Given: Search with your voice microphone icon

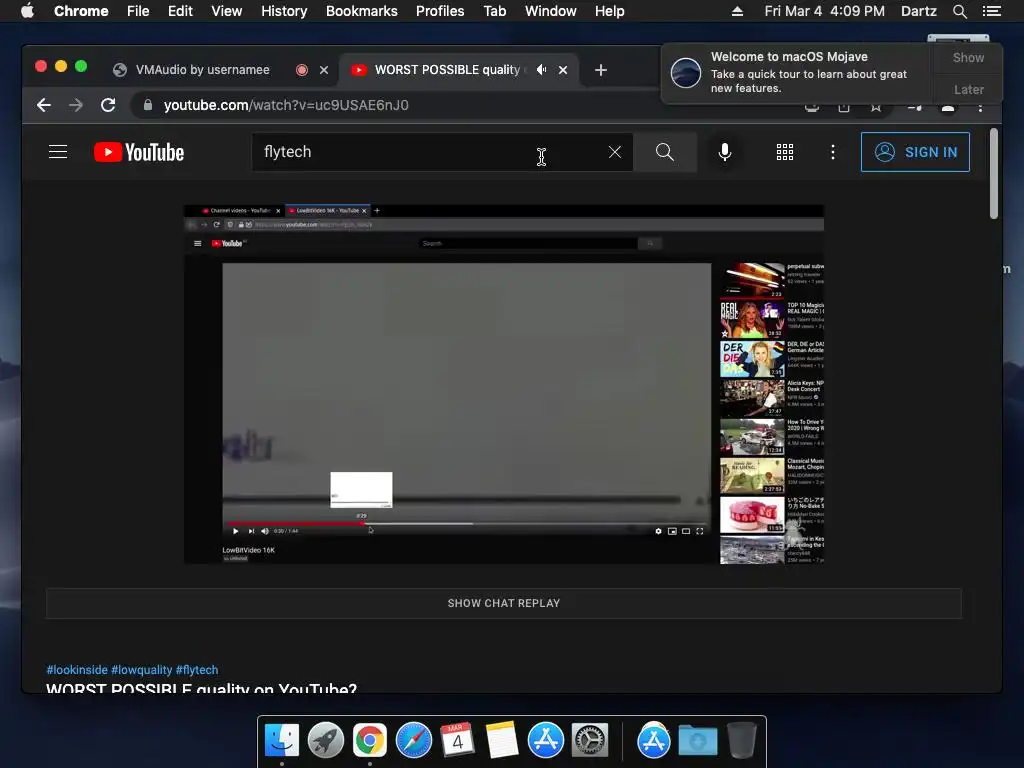Looking at the screenshot, I should tap(724, 152).
